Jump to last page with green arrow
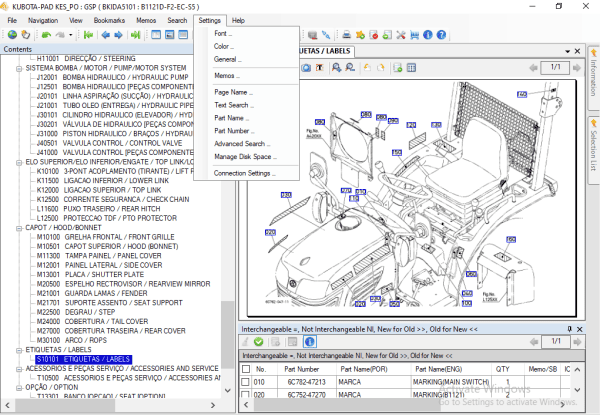The image size is (600, 415). tap(135, 35)
